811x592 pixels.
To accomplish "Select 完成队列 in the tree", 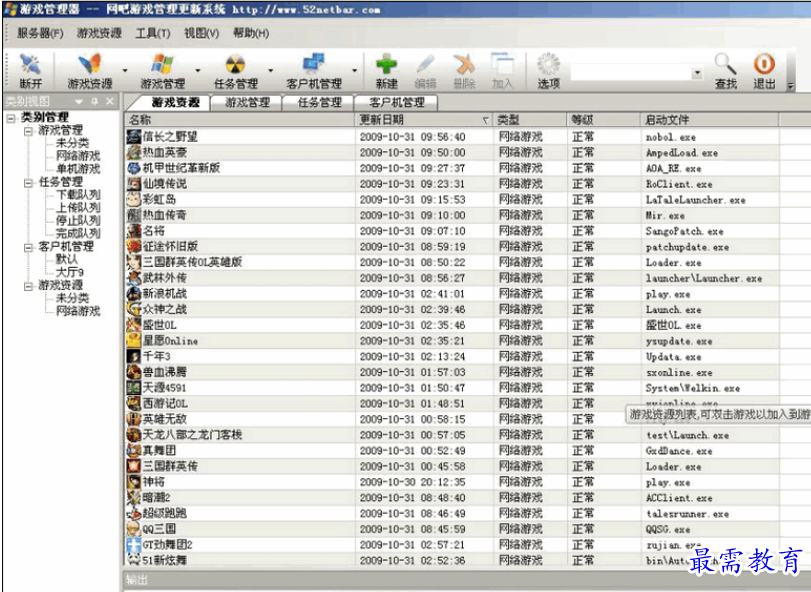I will pos(78,233).
